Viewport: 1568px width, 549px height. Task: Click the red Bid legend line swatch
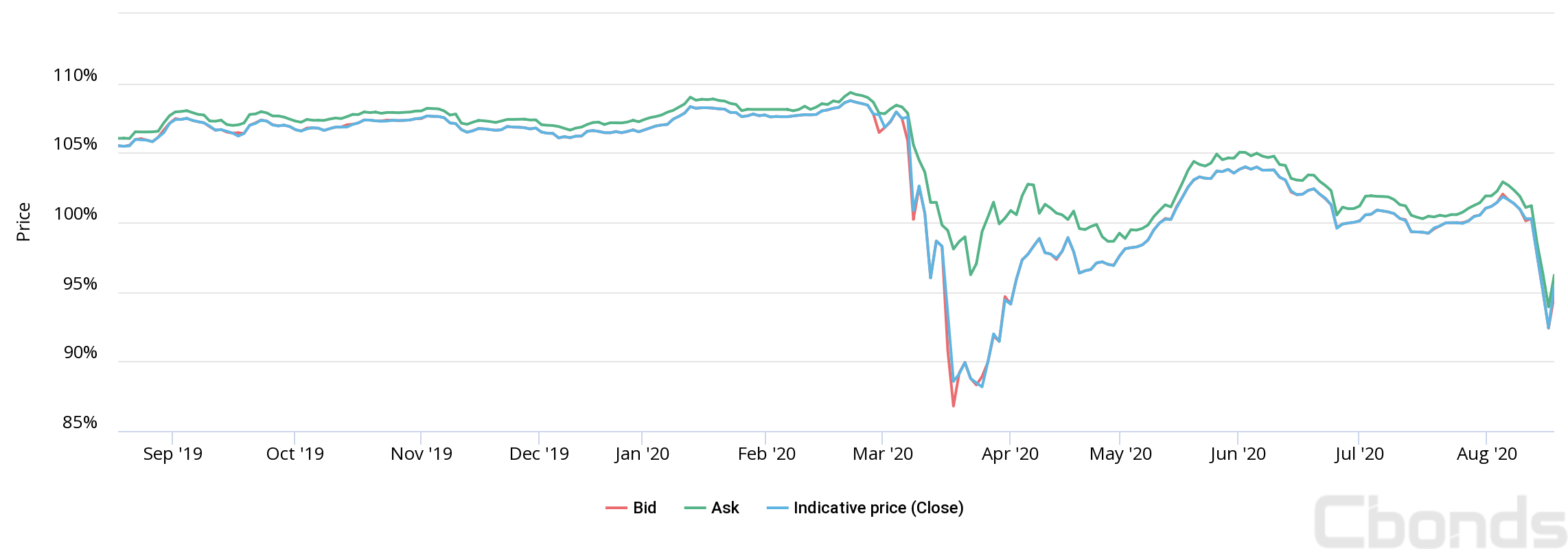click(616, 508)
